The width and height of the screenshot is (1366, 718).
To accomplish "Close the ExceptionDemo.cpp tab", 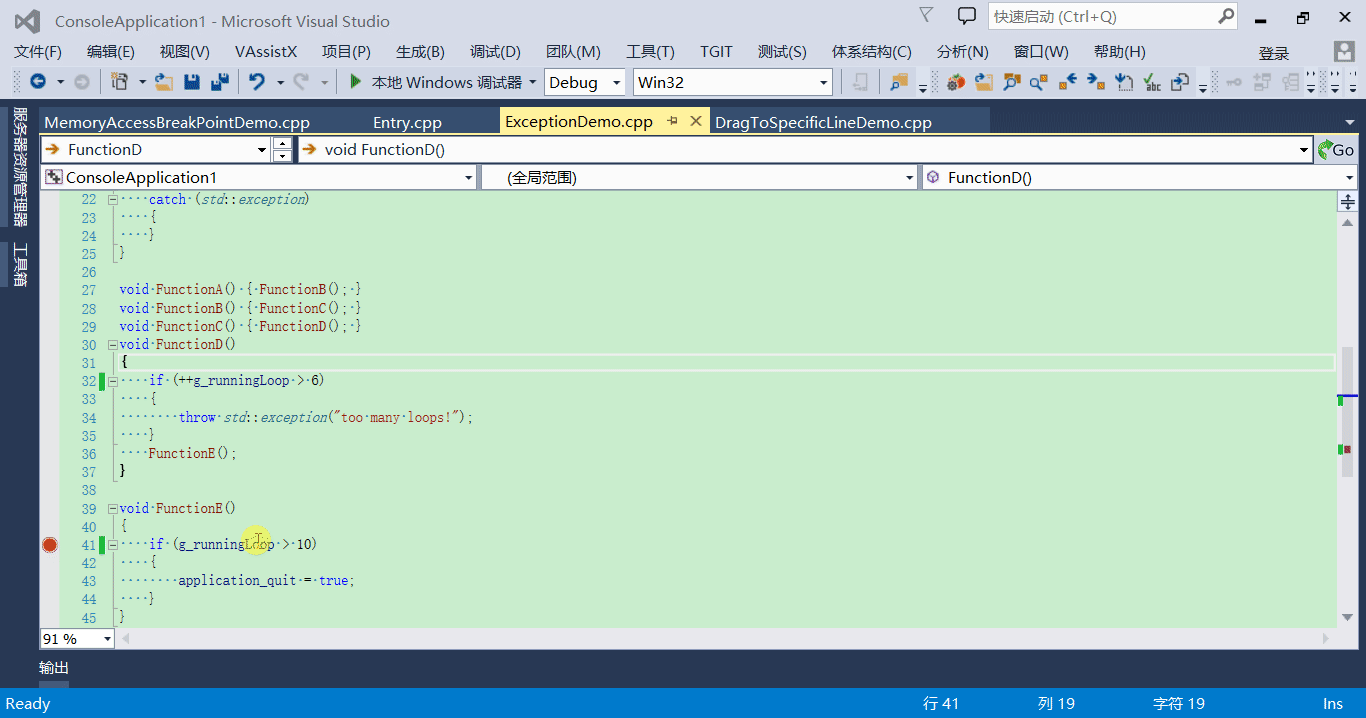I will click(x=695, y=121).
